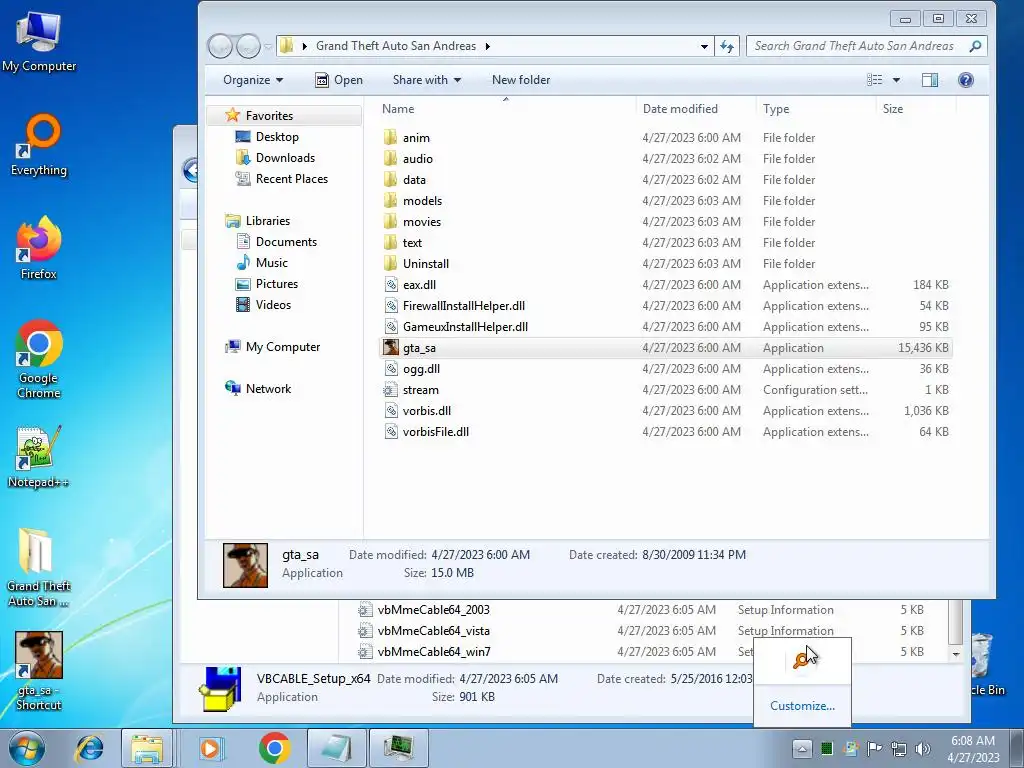Click the forward navigation arrow
This screenshot has width=1024, height=768.
coord(248,46)
